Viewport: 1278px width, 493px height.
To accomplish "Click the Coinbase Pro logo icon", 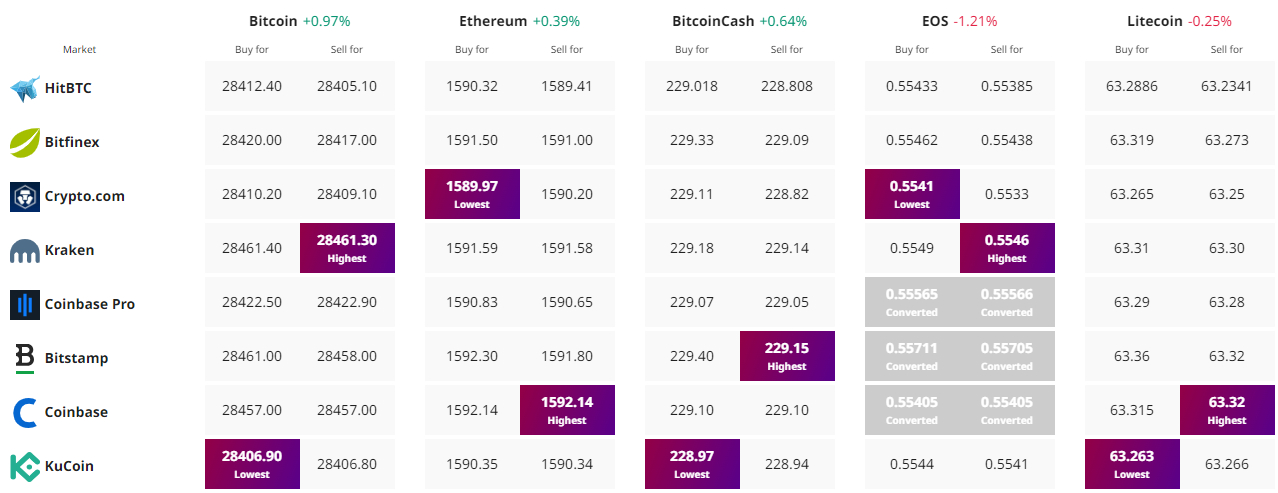I will pos(24,304).
